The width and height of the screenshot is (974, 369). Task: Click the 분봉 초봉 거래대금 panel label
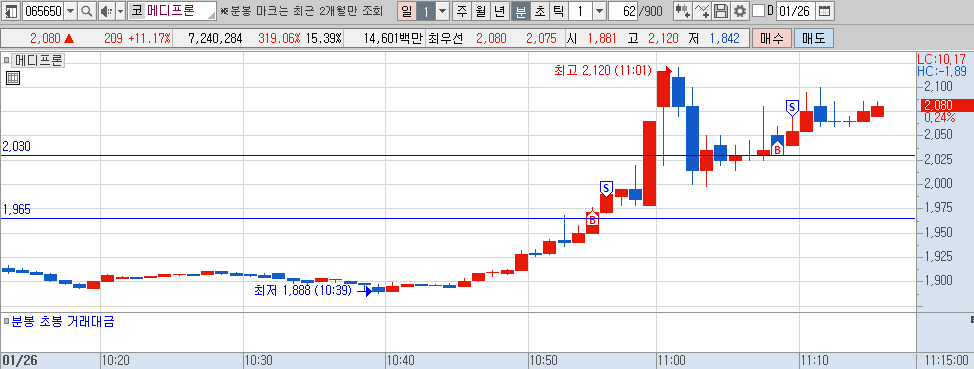(63, 322)
